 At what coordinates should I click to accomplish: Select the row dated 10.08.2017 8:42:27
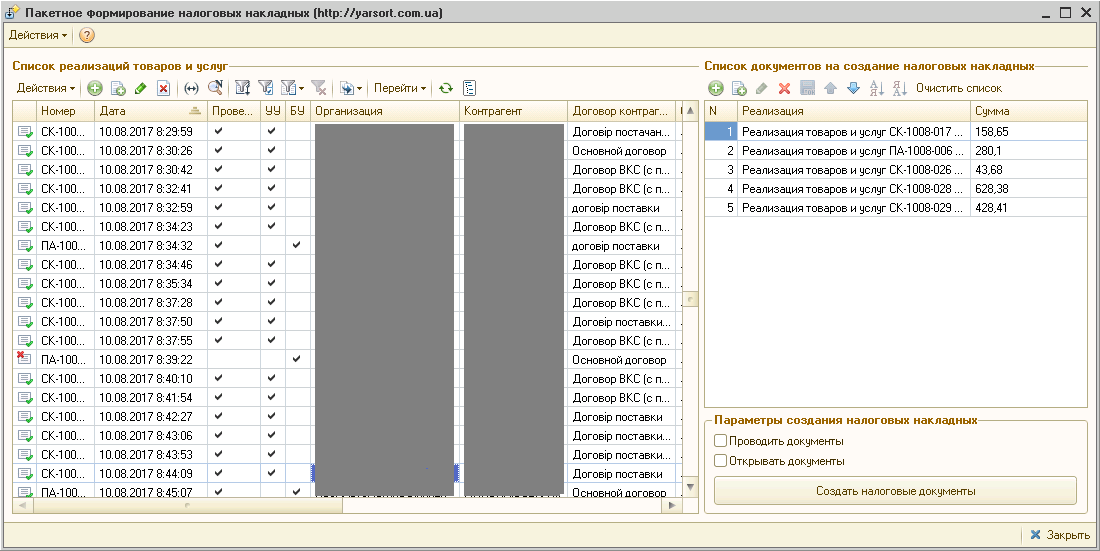pos(347,416)
